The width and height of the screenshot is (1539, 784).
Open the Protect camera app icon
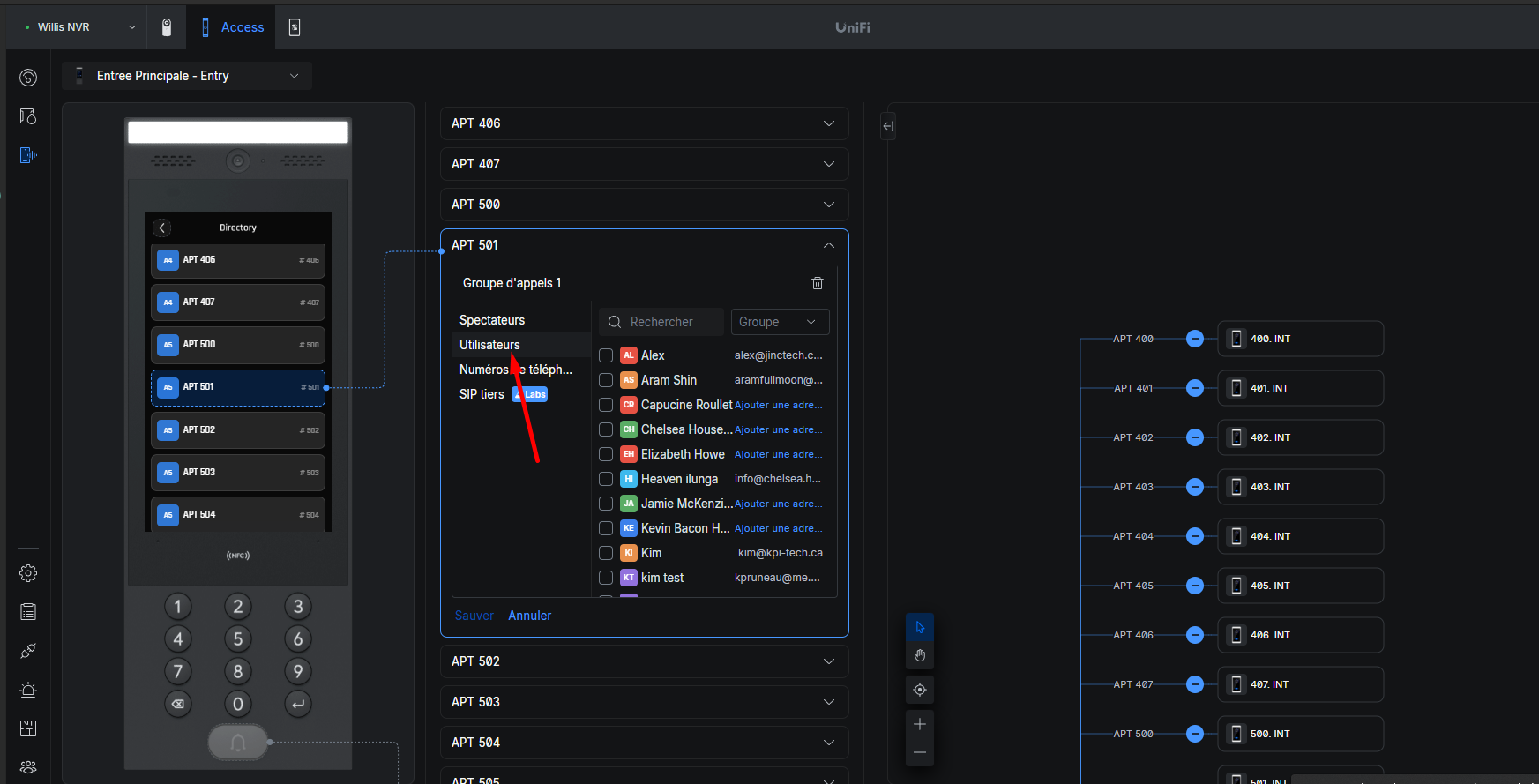167,27
